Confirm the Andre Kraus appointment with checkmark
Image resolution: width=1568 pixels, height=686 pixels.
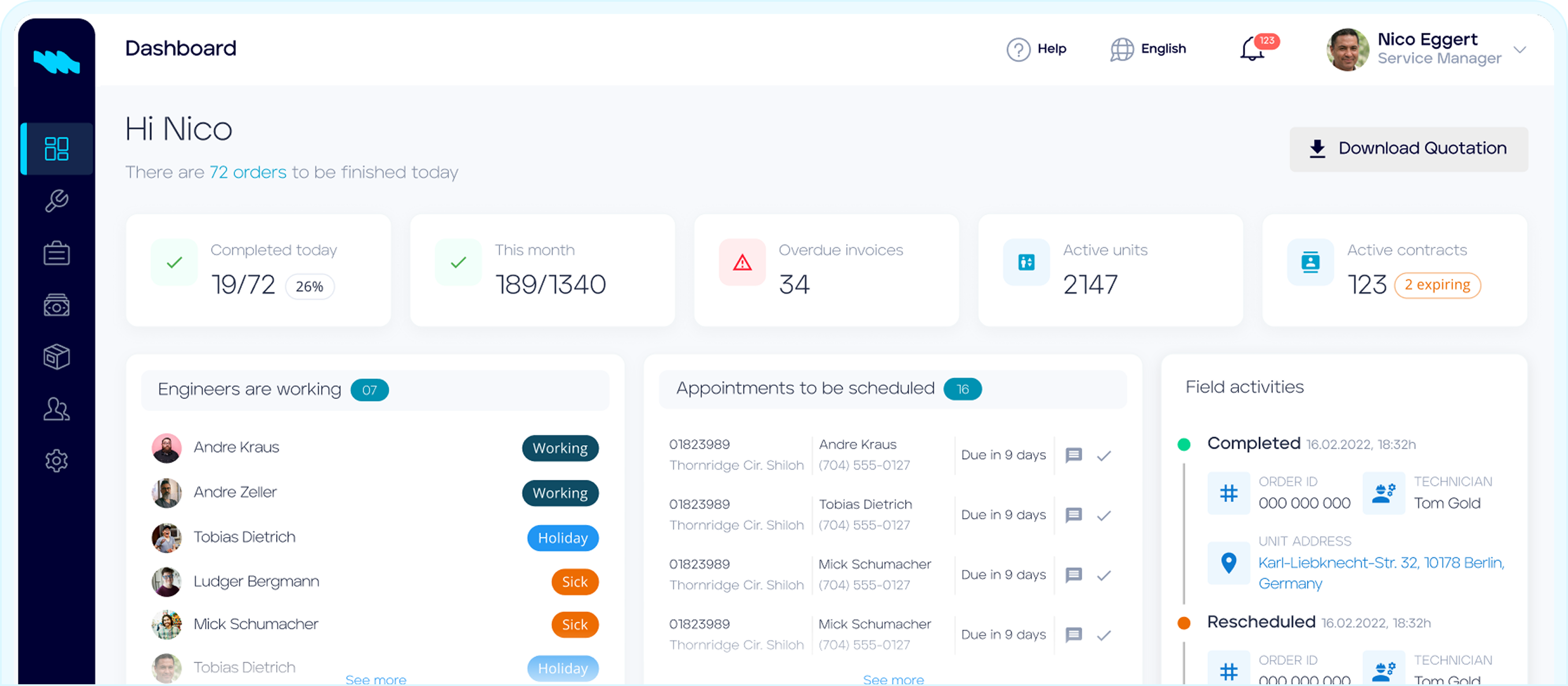click(1104, 455)
